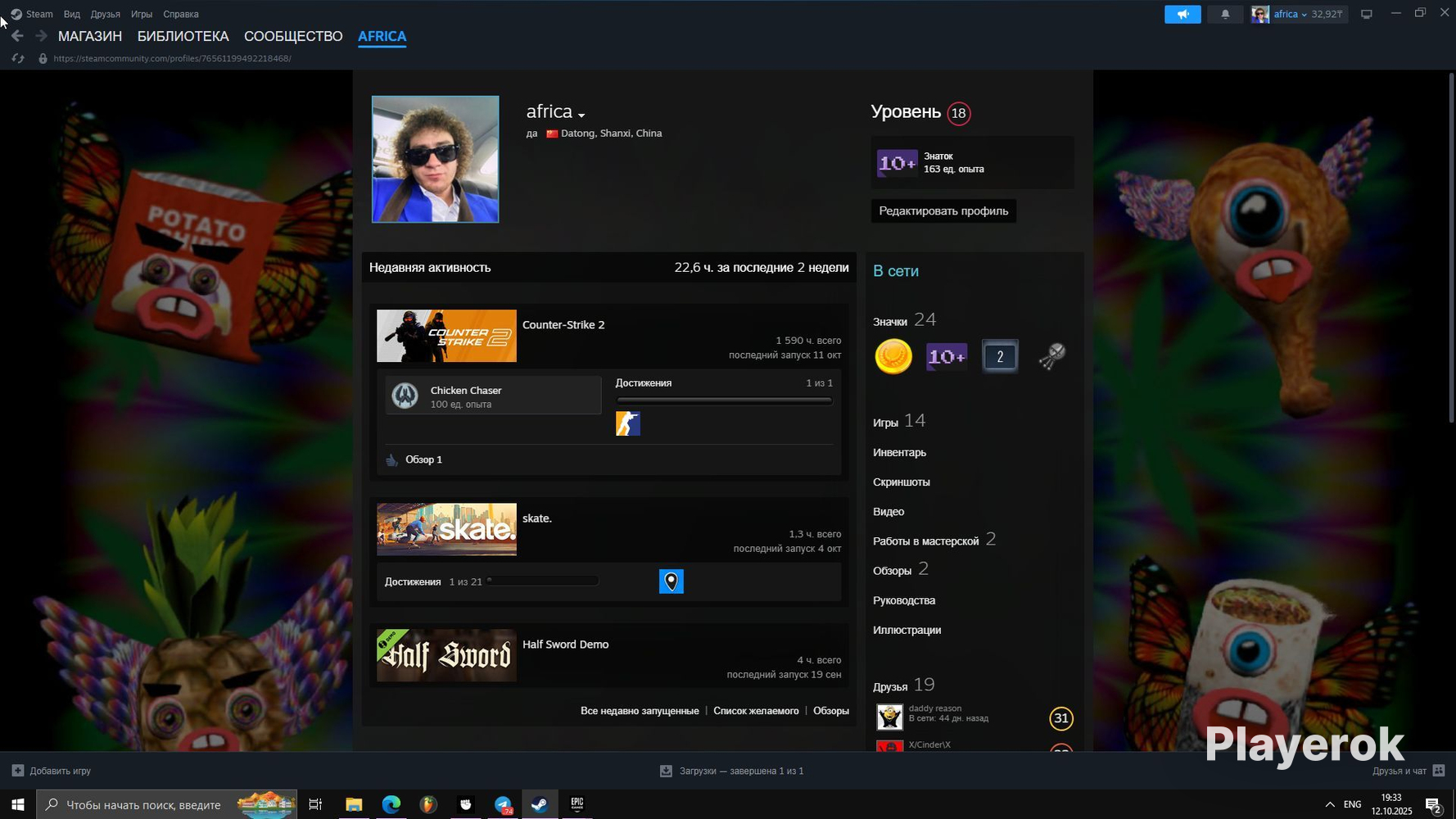Open the Работы в мастерской link
Image resolution: width=1456 pixels, height=819 pixels.
[x=926, y=541]
